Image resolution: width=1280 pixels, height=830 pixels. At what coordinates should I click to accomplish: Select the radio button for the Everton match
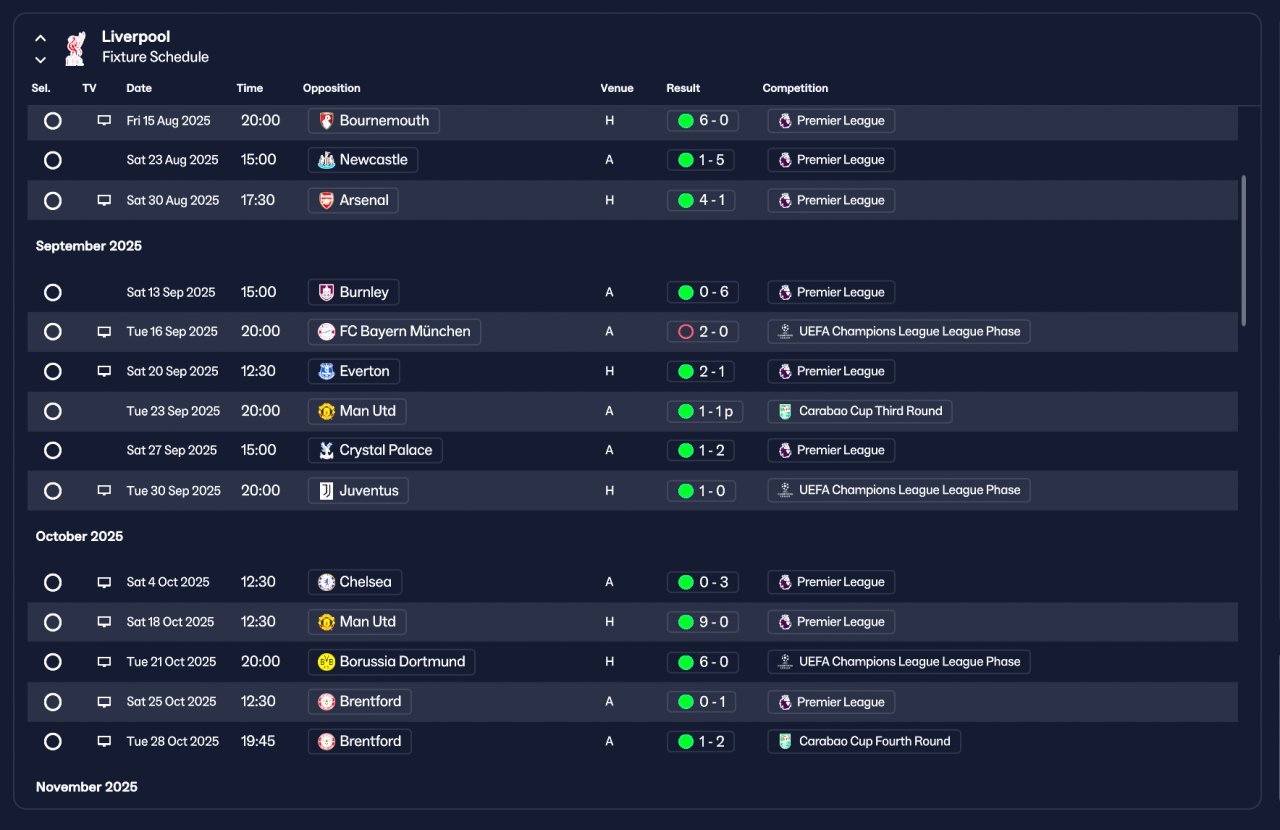coord(53,372)
